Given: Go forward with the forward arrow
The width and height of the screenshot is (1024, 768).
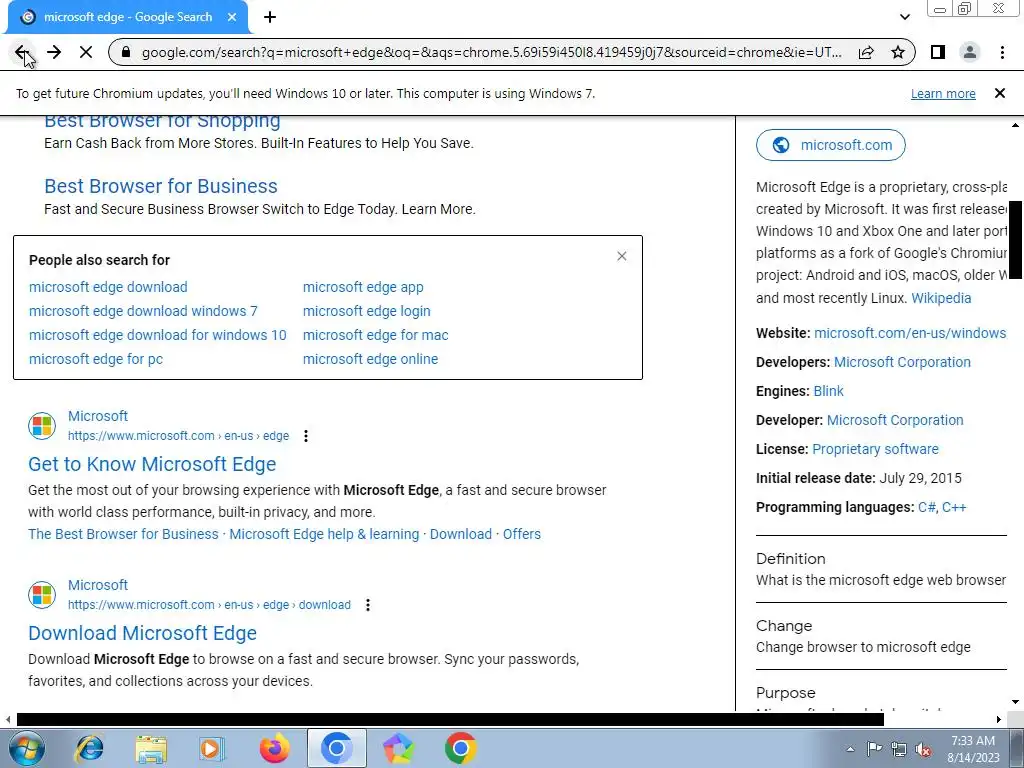Looking at the screenshot, I should point(54,52).
